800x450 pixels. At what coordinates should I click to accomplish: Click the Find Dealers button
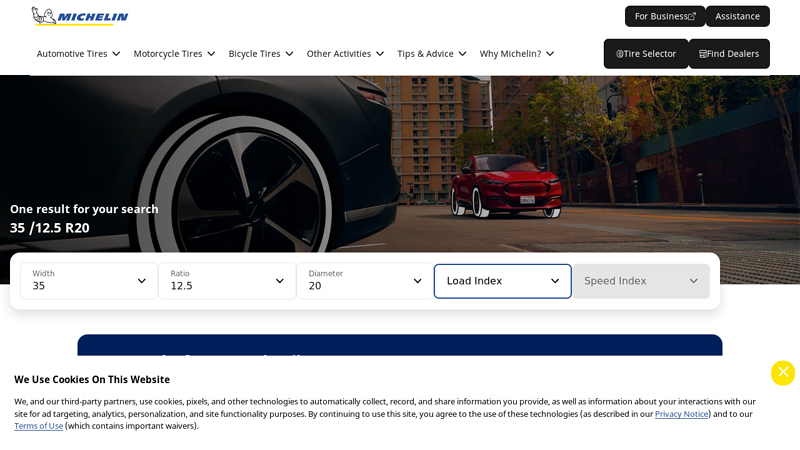[729, 54]
